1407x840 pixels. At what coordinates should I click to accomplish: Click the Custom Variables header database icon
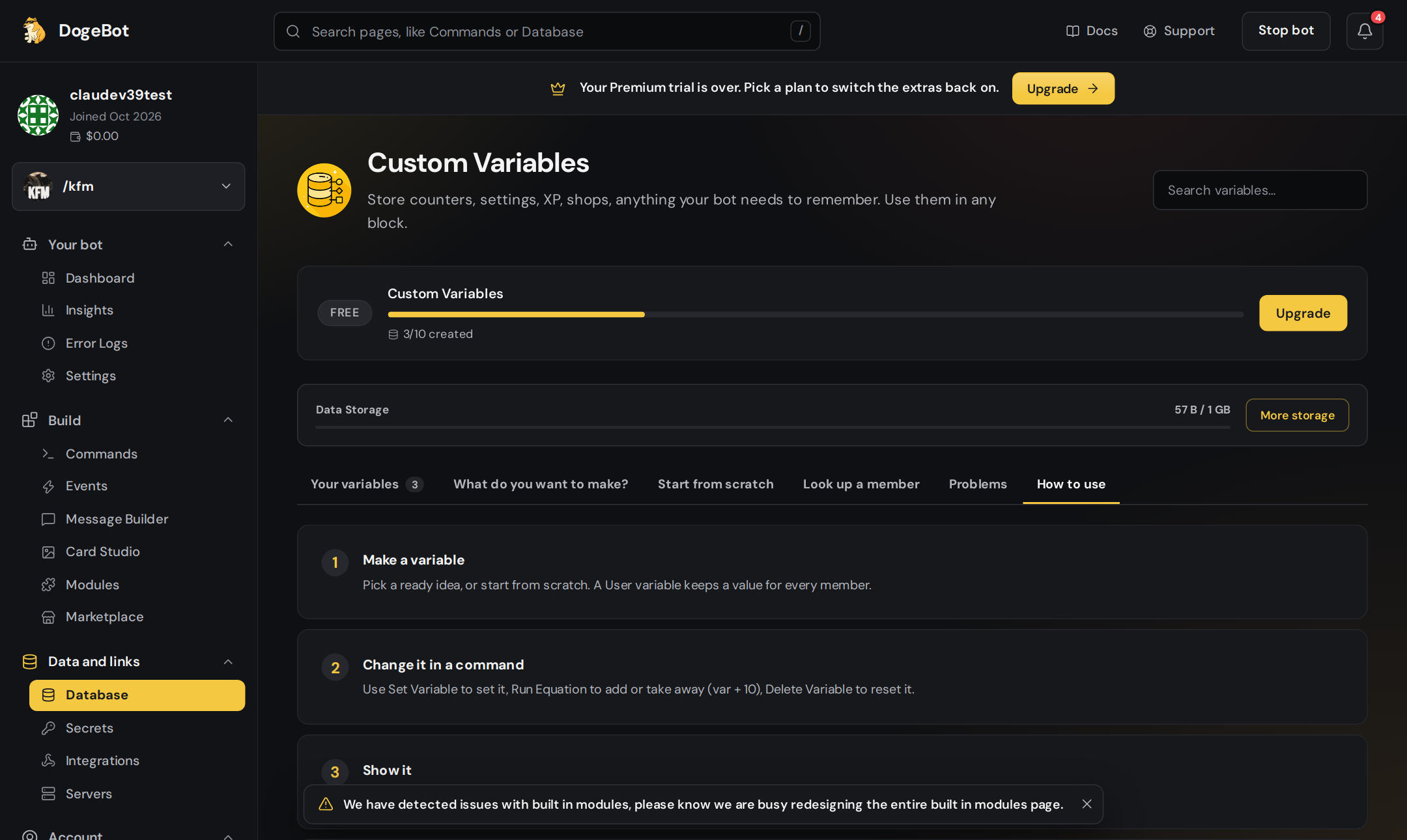pyautogui.click(x=324, y=190)
